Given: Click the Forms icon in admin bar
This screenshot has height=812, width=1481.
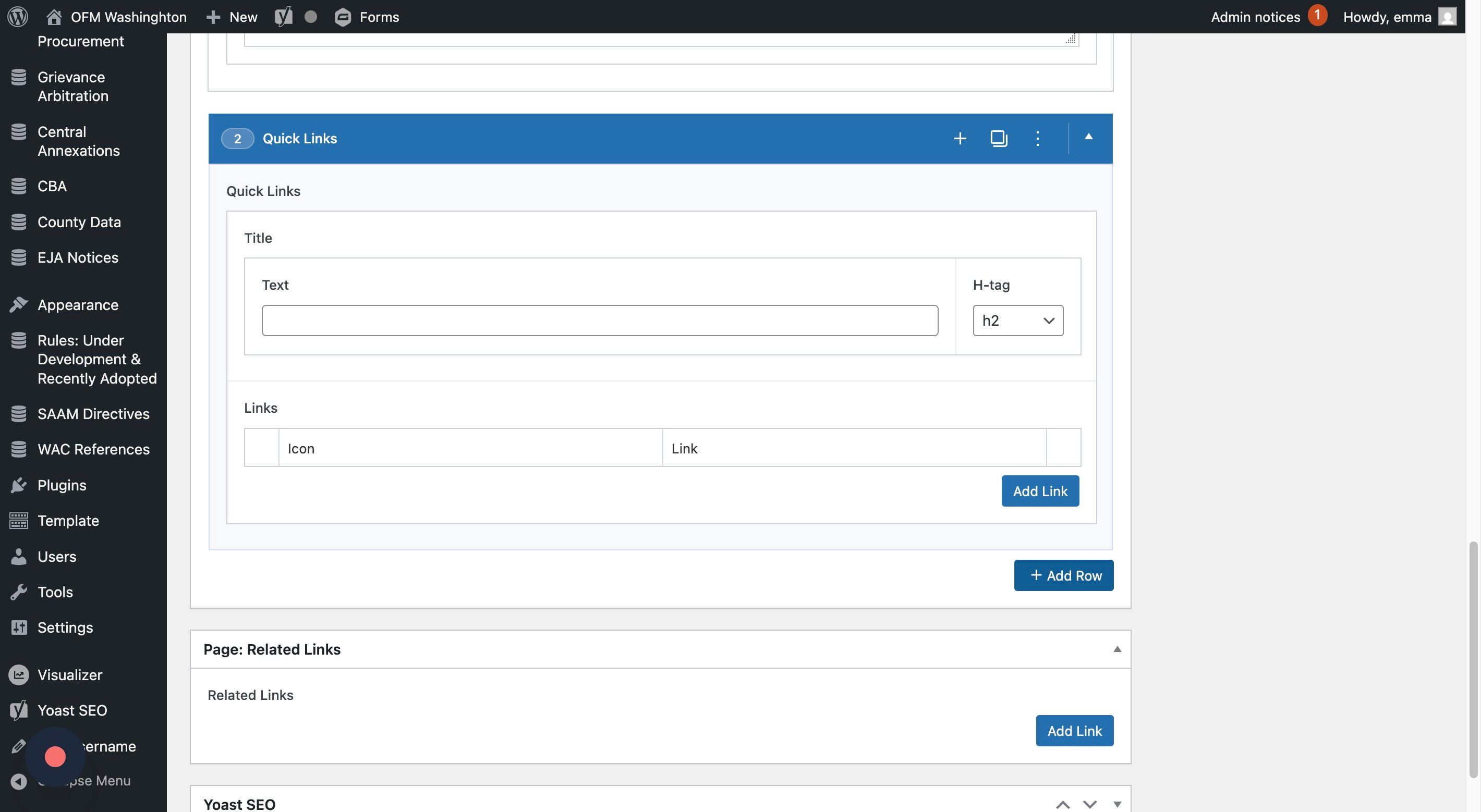Looking at the screenshot, I should pyautogui.click(x=343, y=17).
